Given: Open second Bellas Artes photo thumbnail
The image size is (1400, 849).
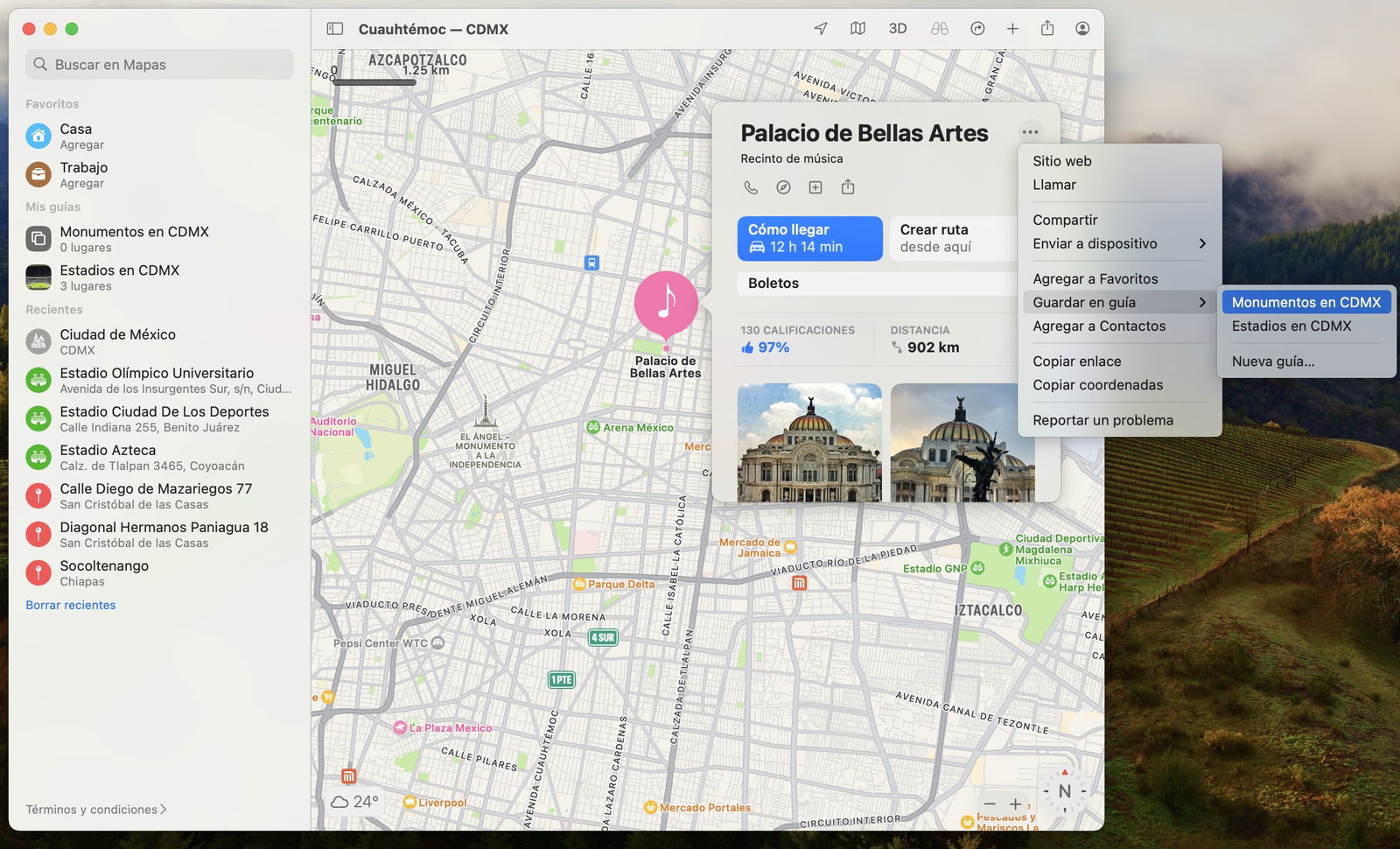Looking at the screenshot, I should pos(962,442).
